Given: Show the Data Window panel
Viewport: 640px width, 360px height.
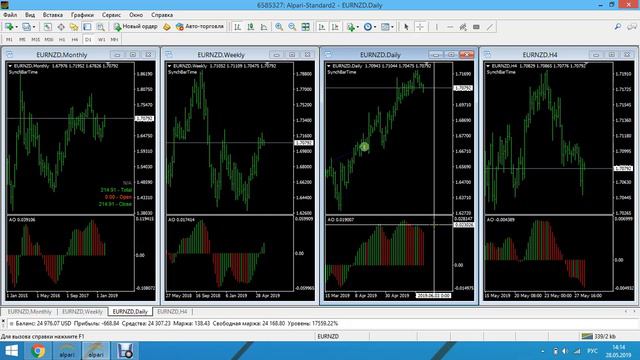Looking at the screenshot, I should coord(61,27).
